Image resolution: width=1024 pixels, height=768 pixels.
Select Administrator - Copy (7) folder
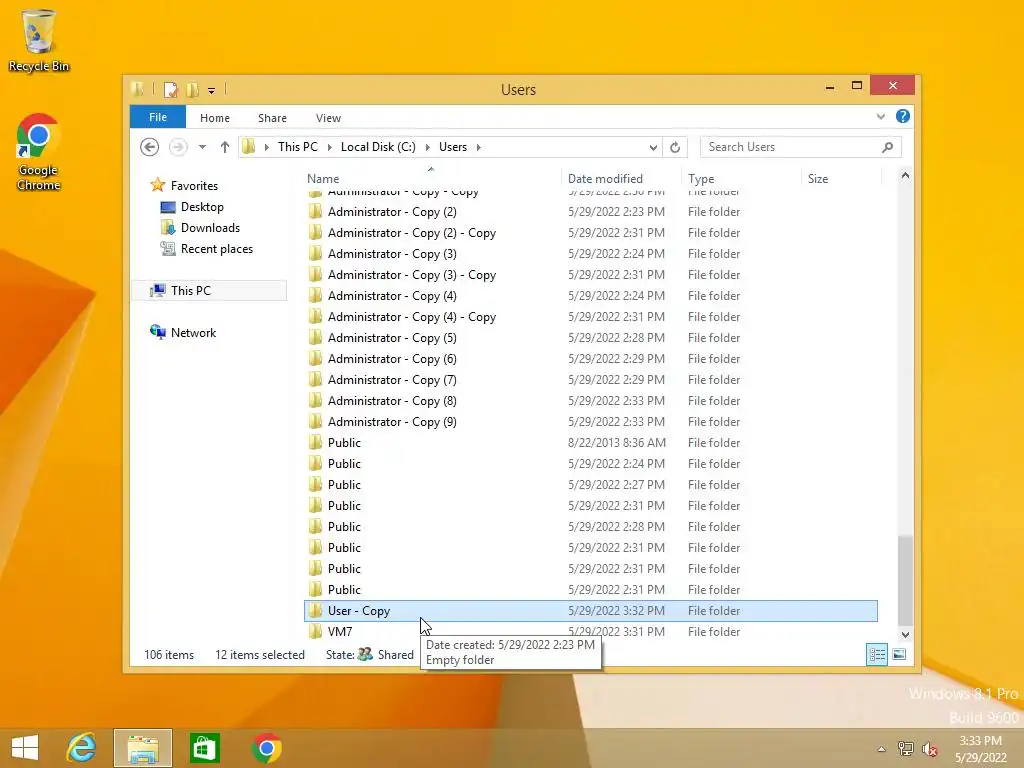pos(590,379)
